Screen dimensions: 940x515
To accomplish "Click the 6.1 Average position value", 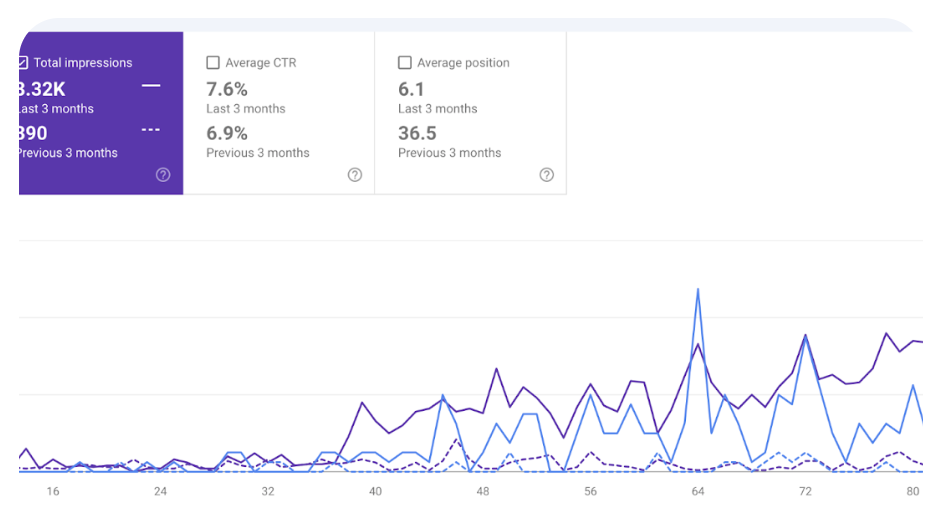I will tap(411, 89).
